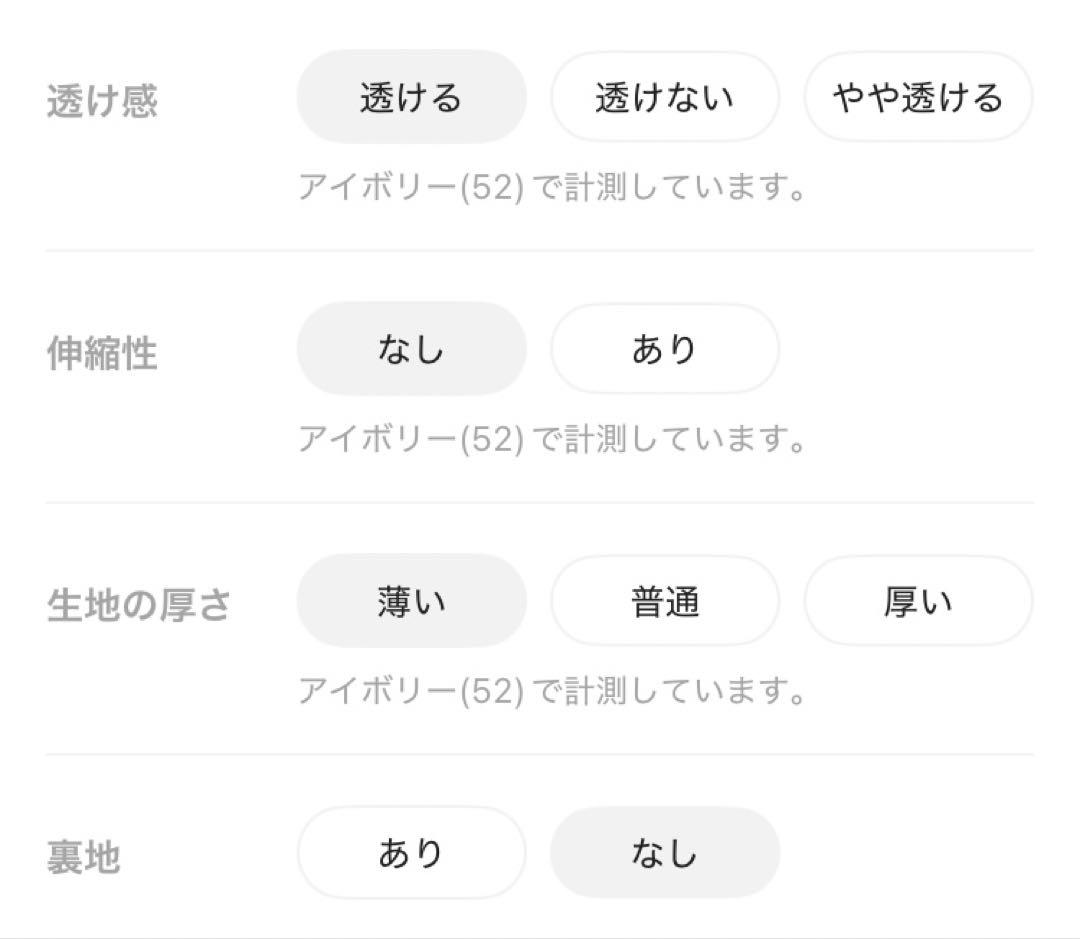The width and height of the screenshot is (1080, 939).
Task: Click the アイボリー(52) note under 伸縮性 options
Action: (552, 439)
